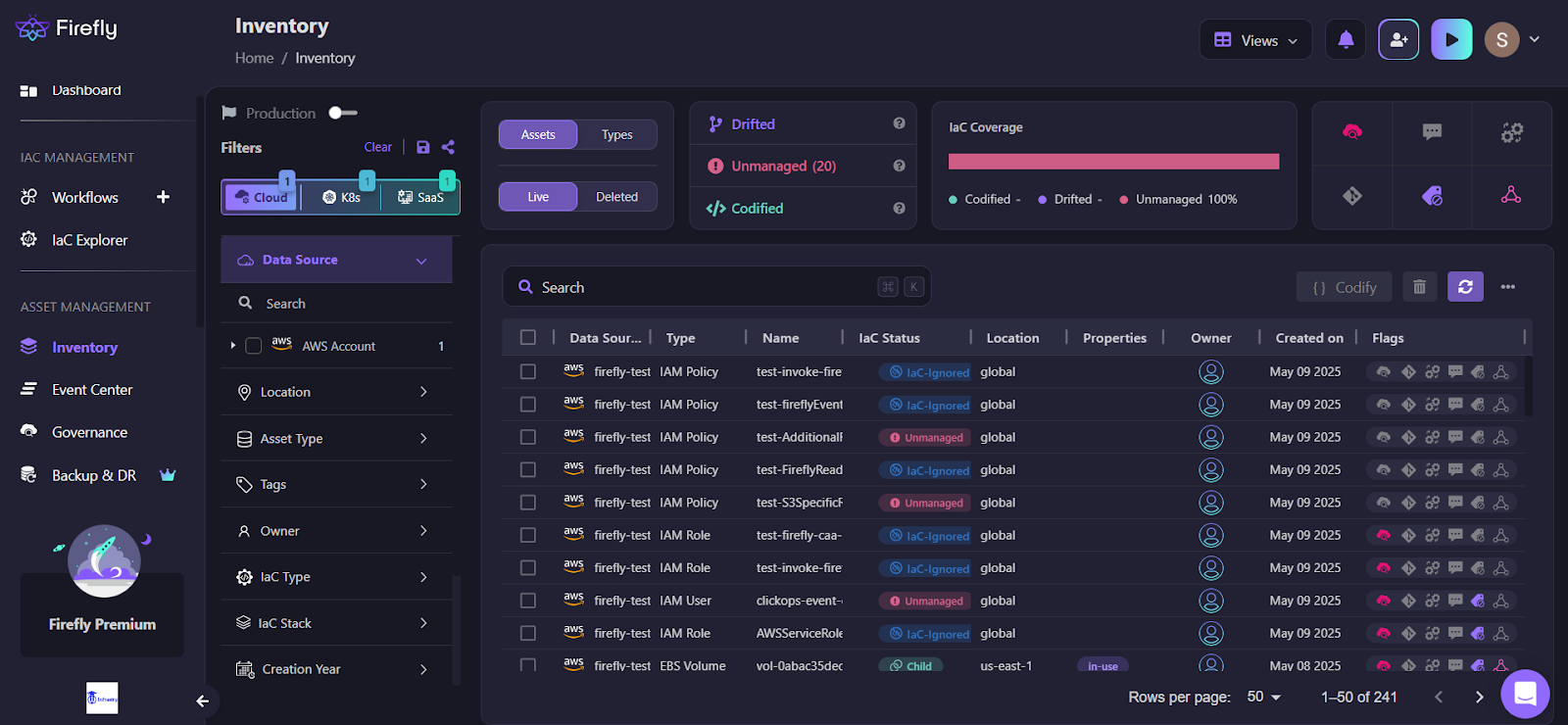
Task: Open the notifications bell
Action: (x=1346, y=40)
